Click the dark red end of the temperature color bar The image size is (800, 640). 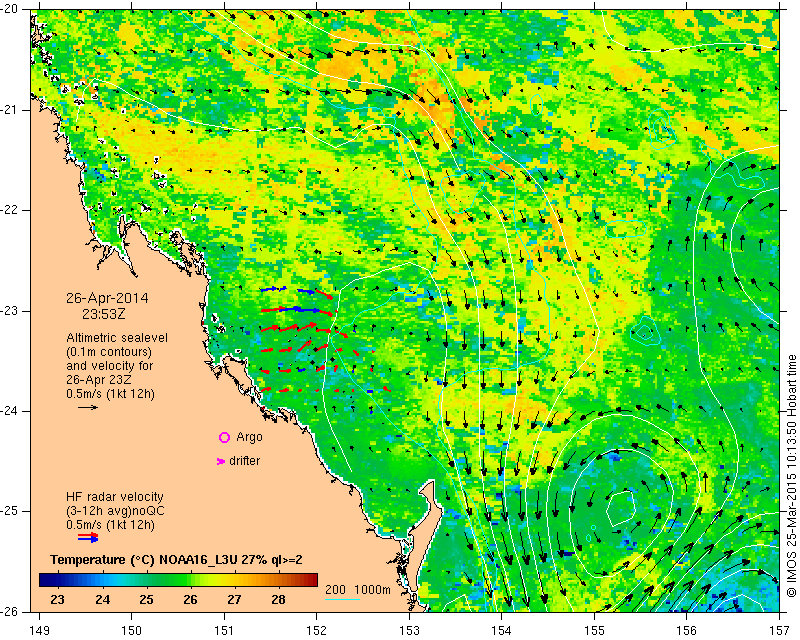click(x=312, y=580)
